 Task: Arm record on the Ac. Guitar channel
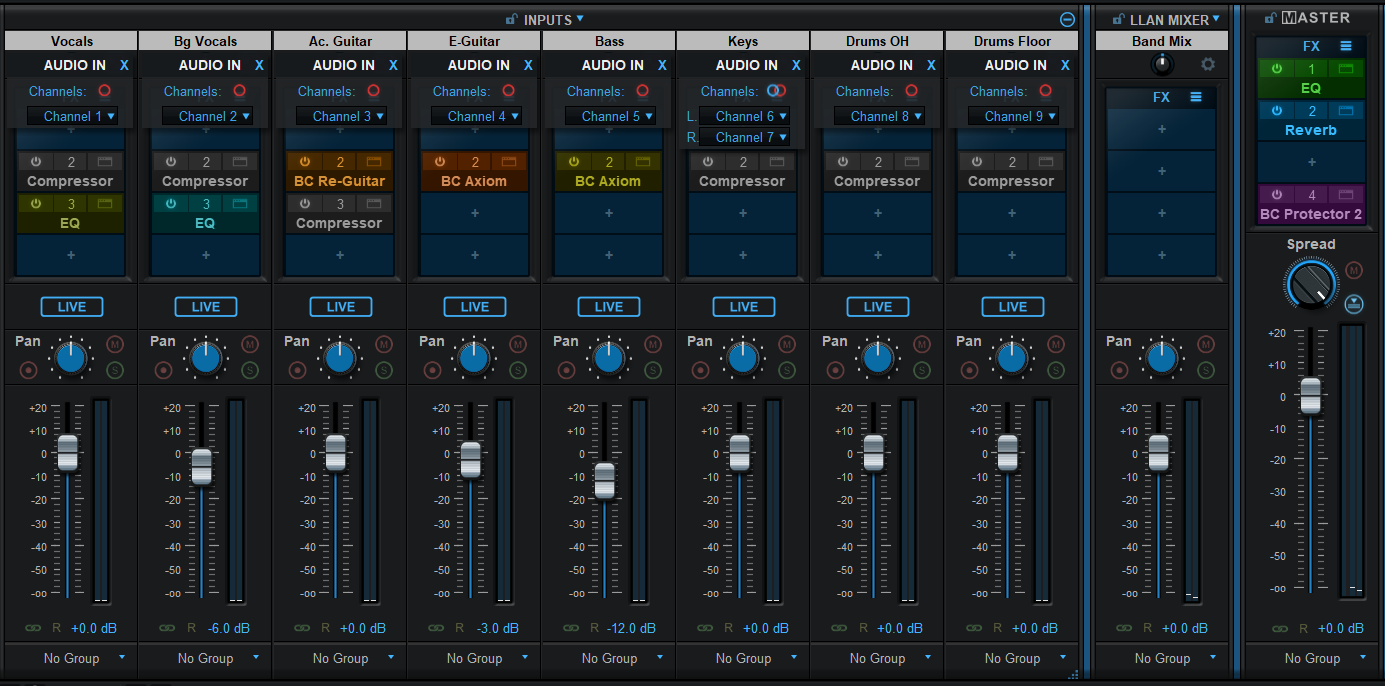point(297,370)
